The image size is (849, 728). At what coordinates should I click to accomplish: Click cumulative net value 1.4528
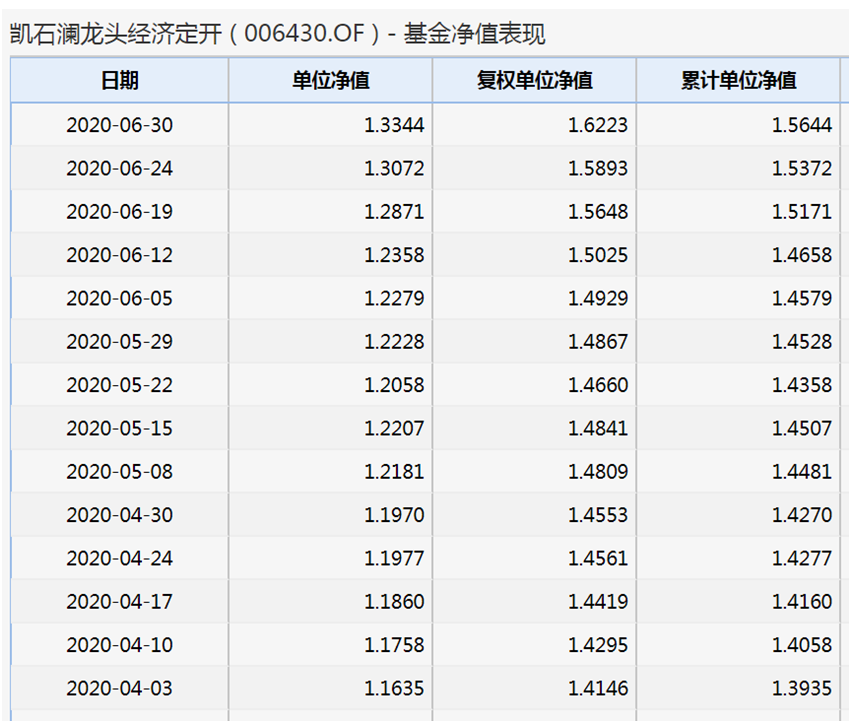(x=802, y=342)
